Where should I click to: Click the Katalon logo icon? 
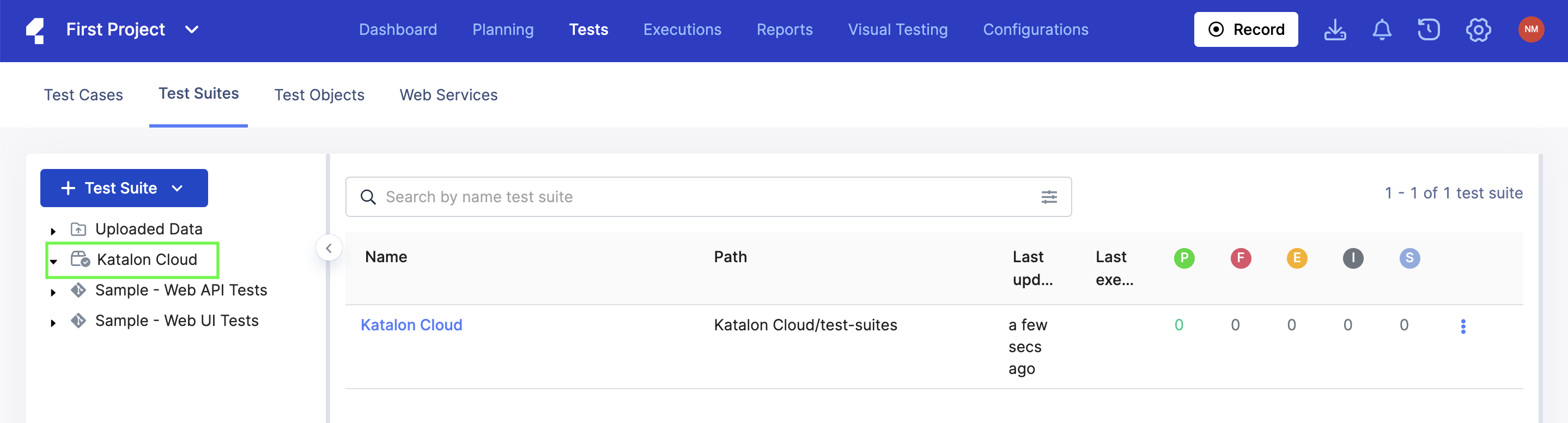35,31
